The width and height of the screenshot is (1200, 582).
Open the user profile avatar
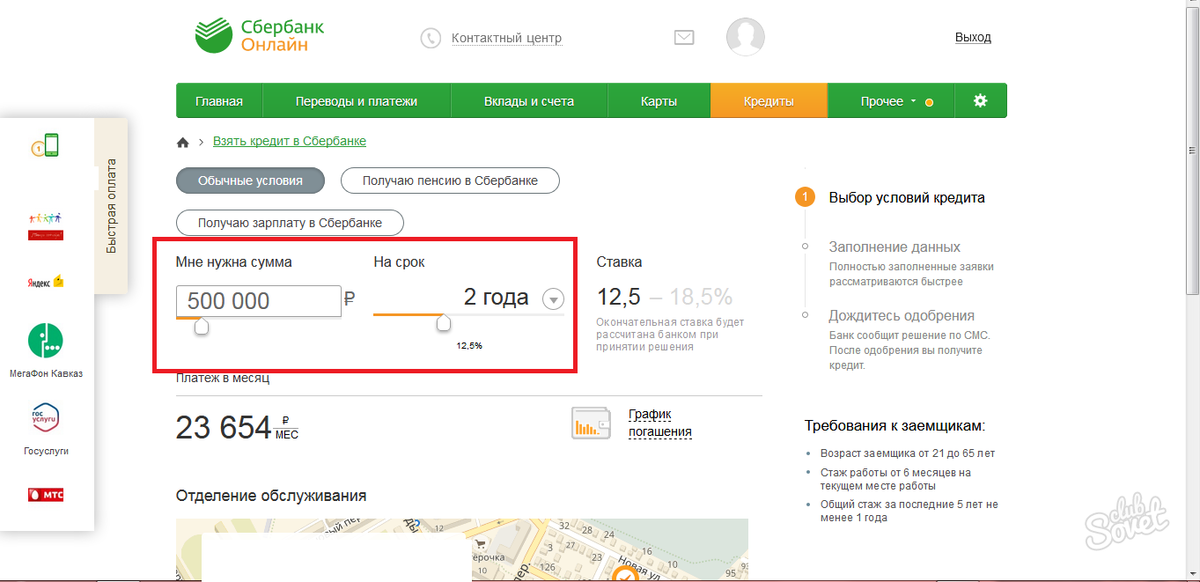pos(745,37)
